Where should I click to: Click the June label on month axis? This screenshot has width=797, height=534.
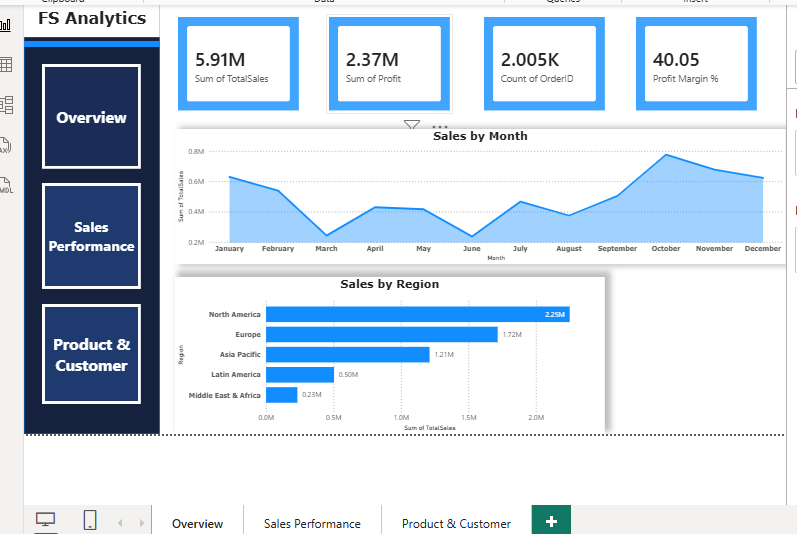(x=472, y=248)
